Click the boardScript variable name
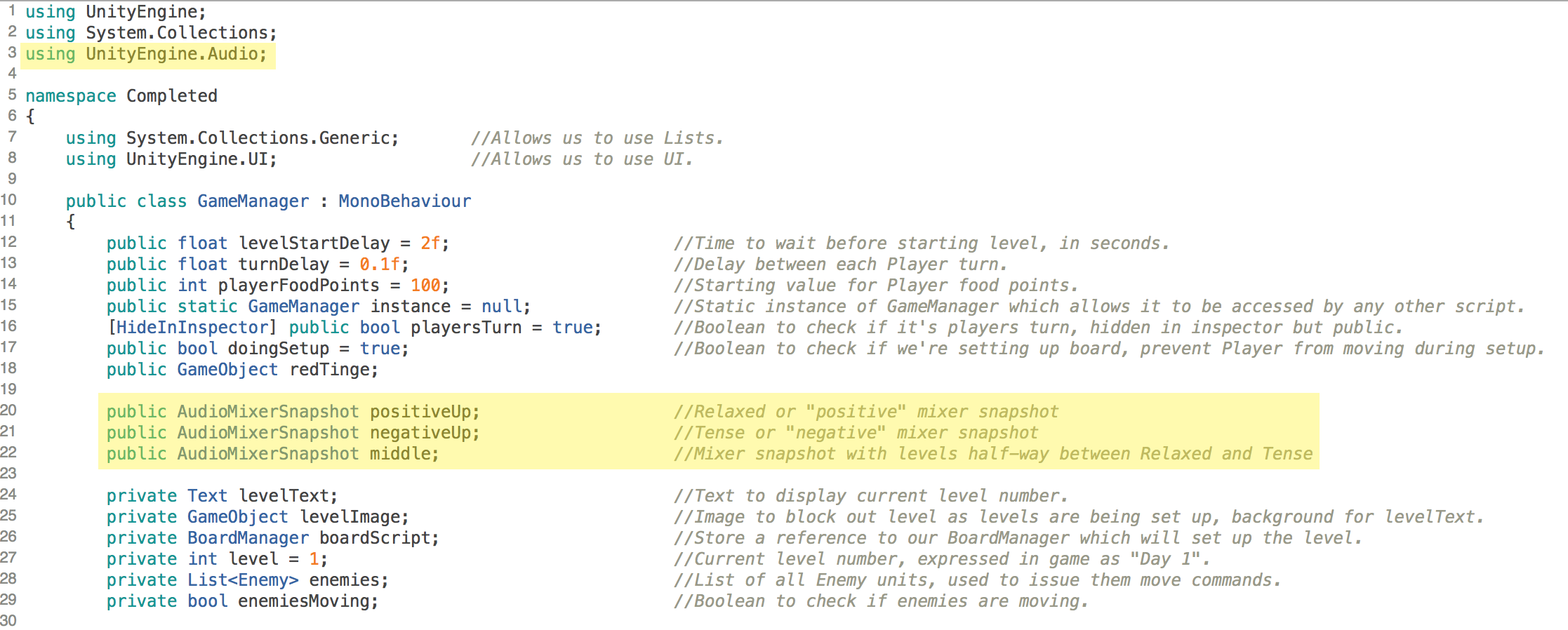 click(375, 538)
